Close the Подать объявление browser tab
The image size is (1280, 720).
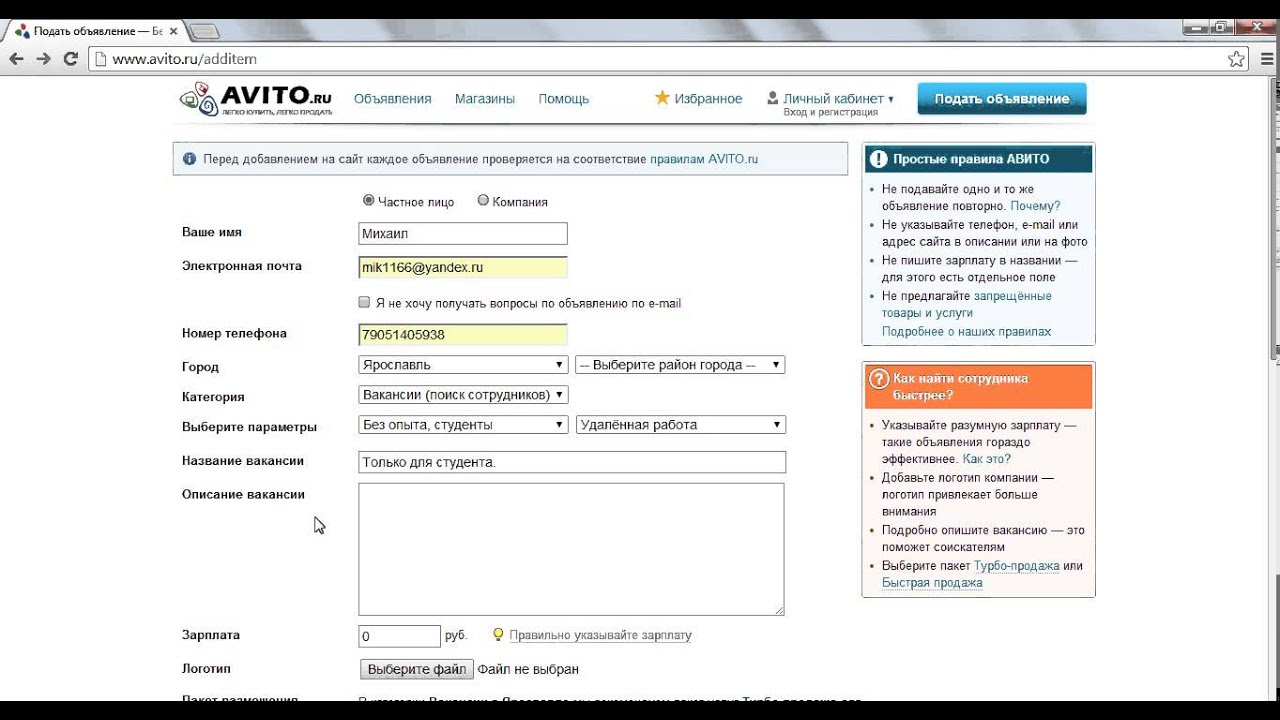[174, 31]
